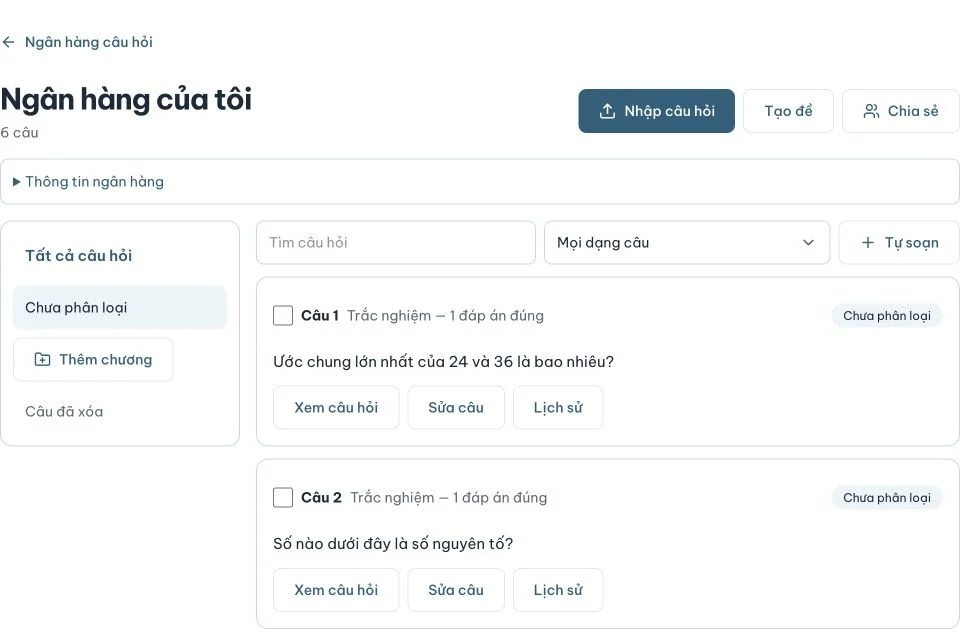Click Sửa câu for Câu 1
Screen dimensions: 960x640
(x=456, y=407)
